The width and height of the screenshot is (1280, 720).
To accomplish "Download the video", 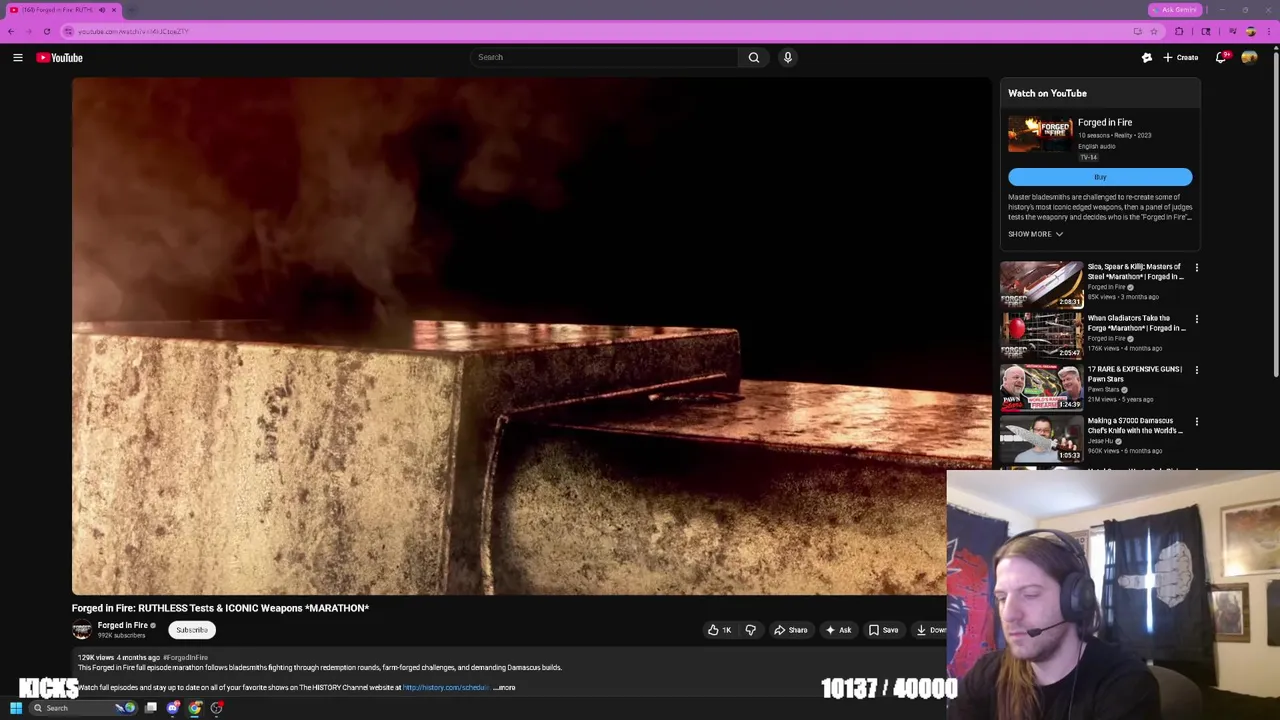I will [x=929, y=630].
